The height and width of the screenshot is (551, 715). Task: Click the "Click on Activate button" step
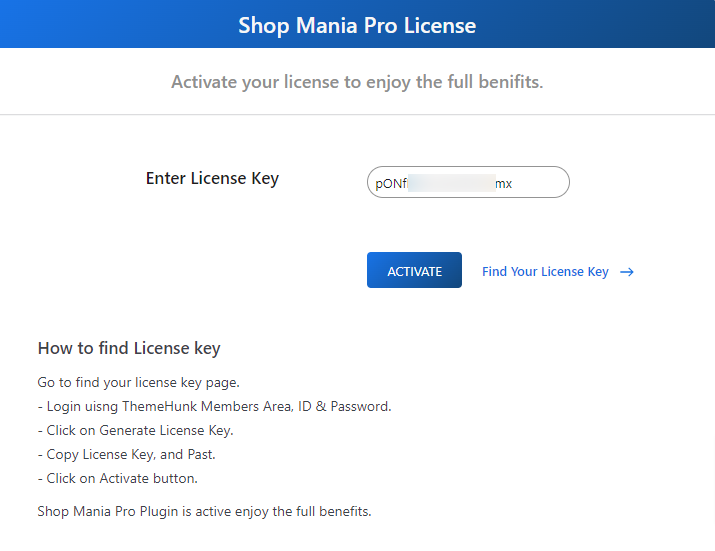117,479
